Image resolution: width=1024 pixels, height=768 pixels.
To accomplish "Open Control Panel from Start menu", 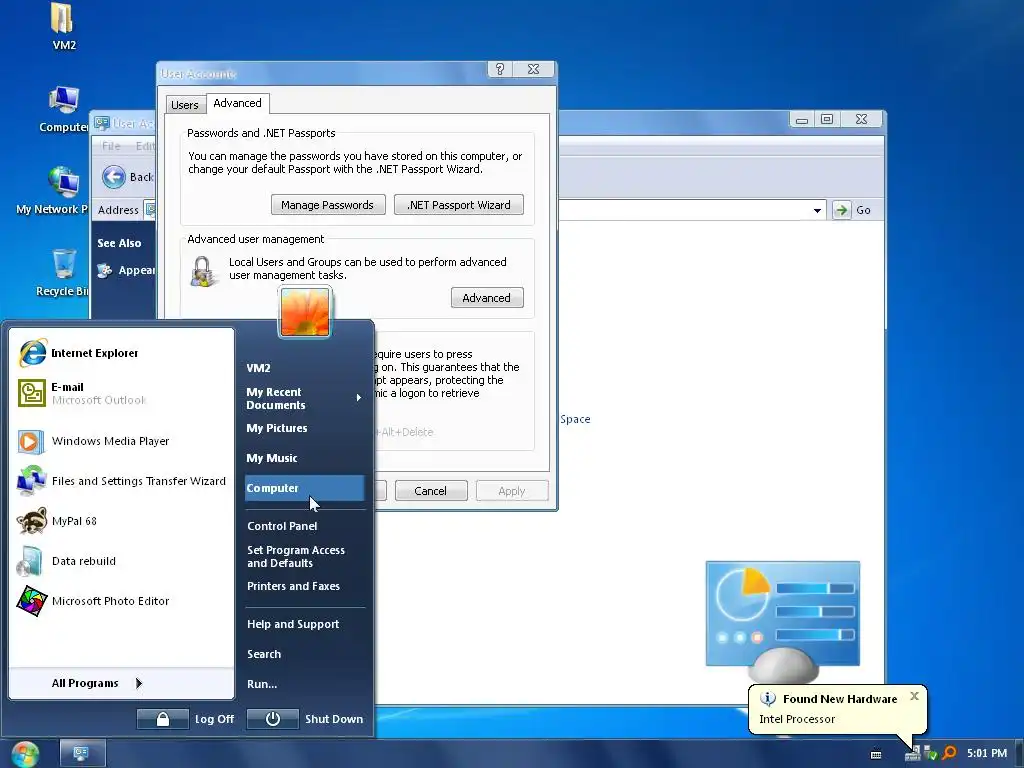I will 304,526.
